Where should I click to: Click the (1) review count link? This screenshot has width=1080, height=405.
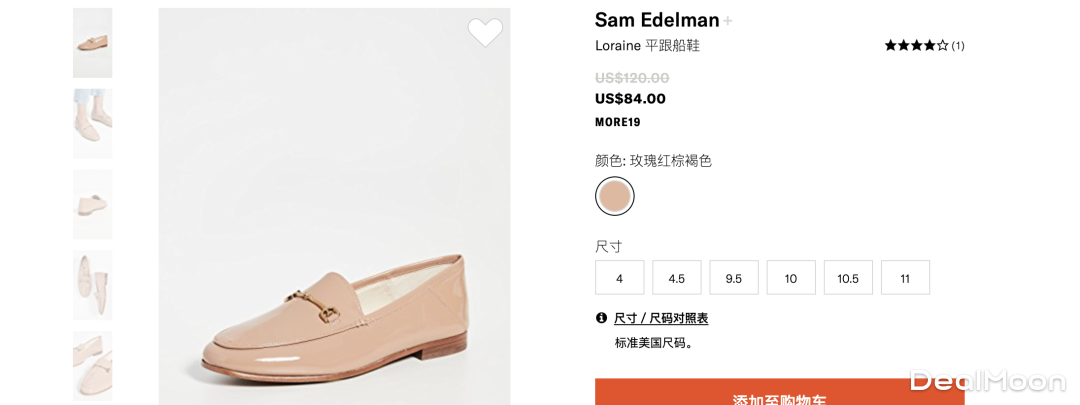958,45
